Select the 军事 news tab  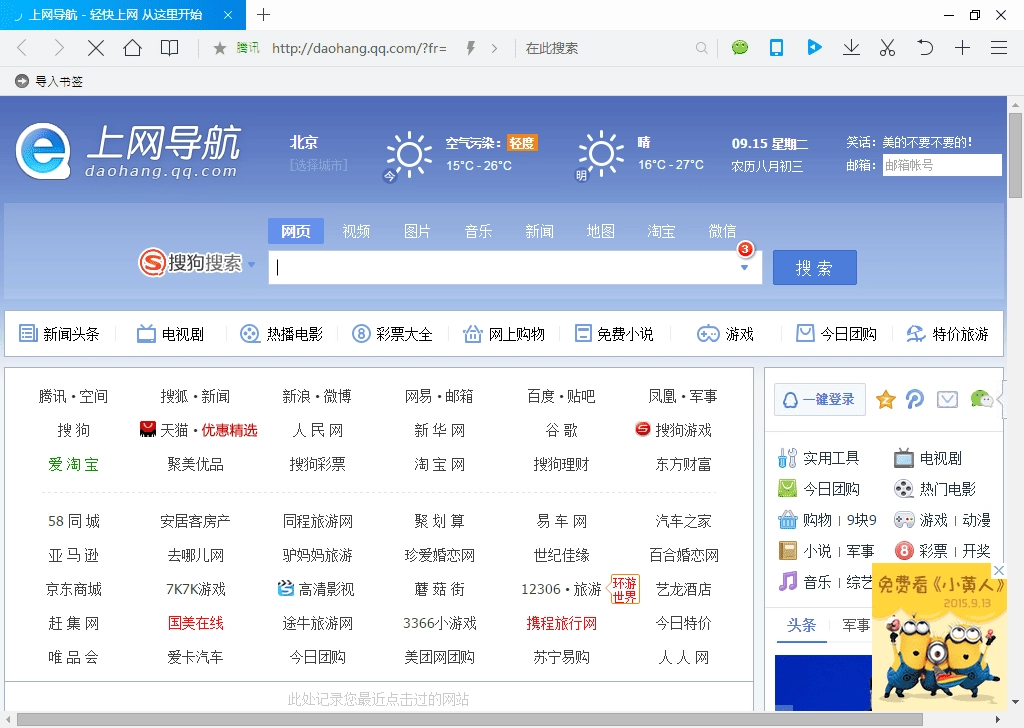(x=856, y=625)
